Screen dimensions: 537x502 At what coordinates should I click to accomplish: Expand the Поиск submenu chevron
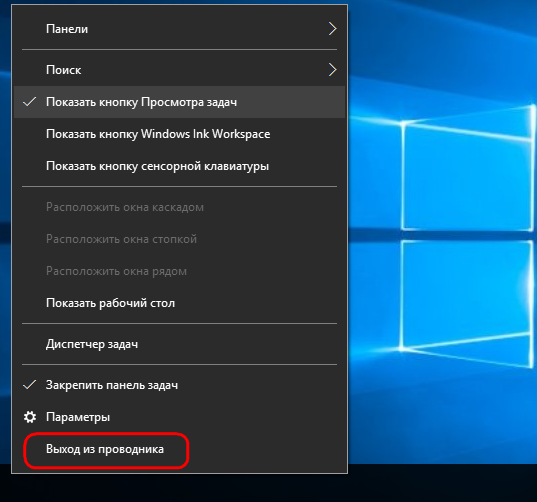coord(332,70)
